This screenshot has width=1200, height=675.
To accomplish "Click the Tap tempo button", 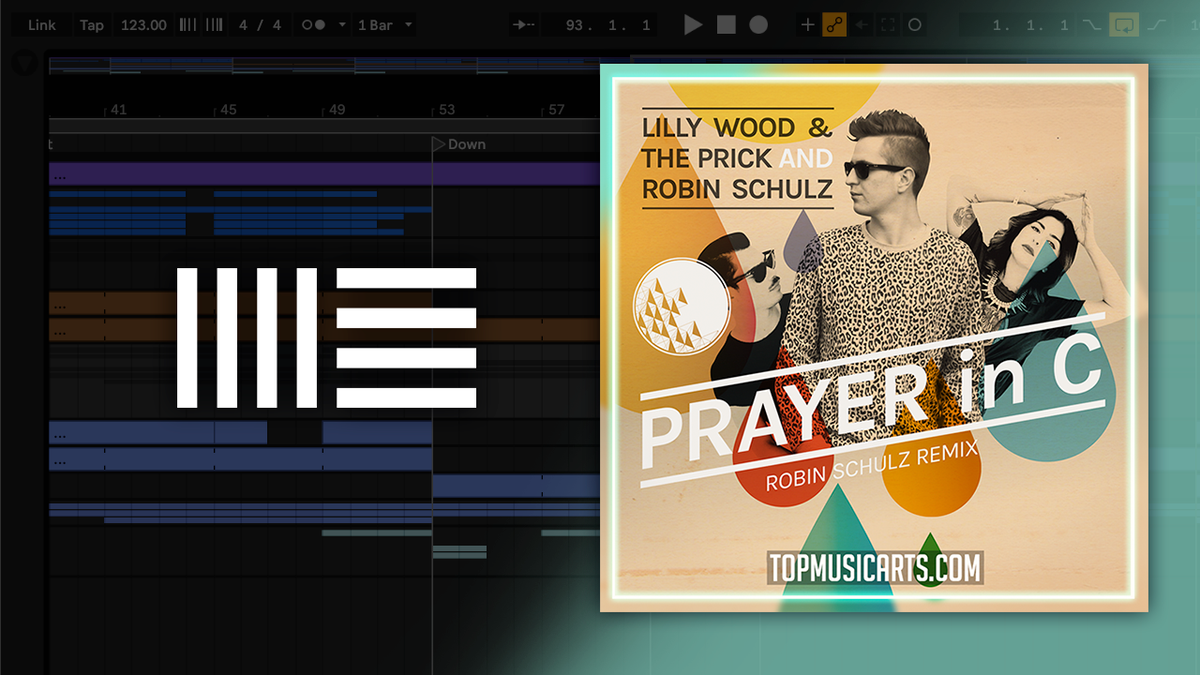I will point(91,25).
